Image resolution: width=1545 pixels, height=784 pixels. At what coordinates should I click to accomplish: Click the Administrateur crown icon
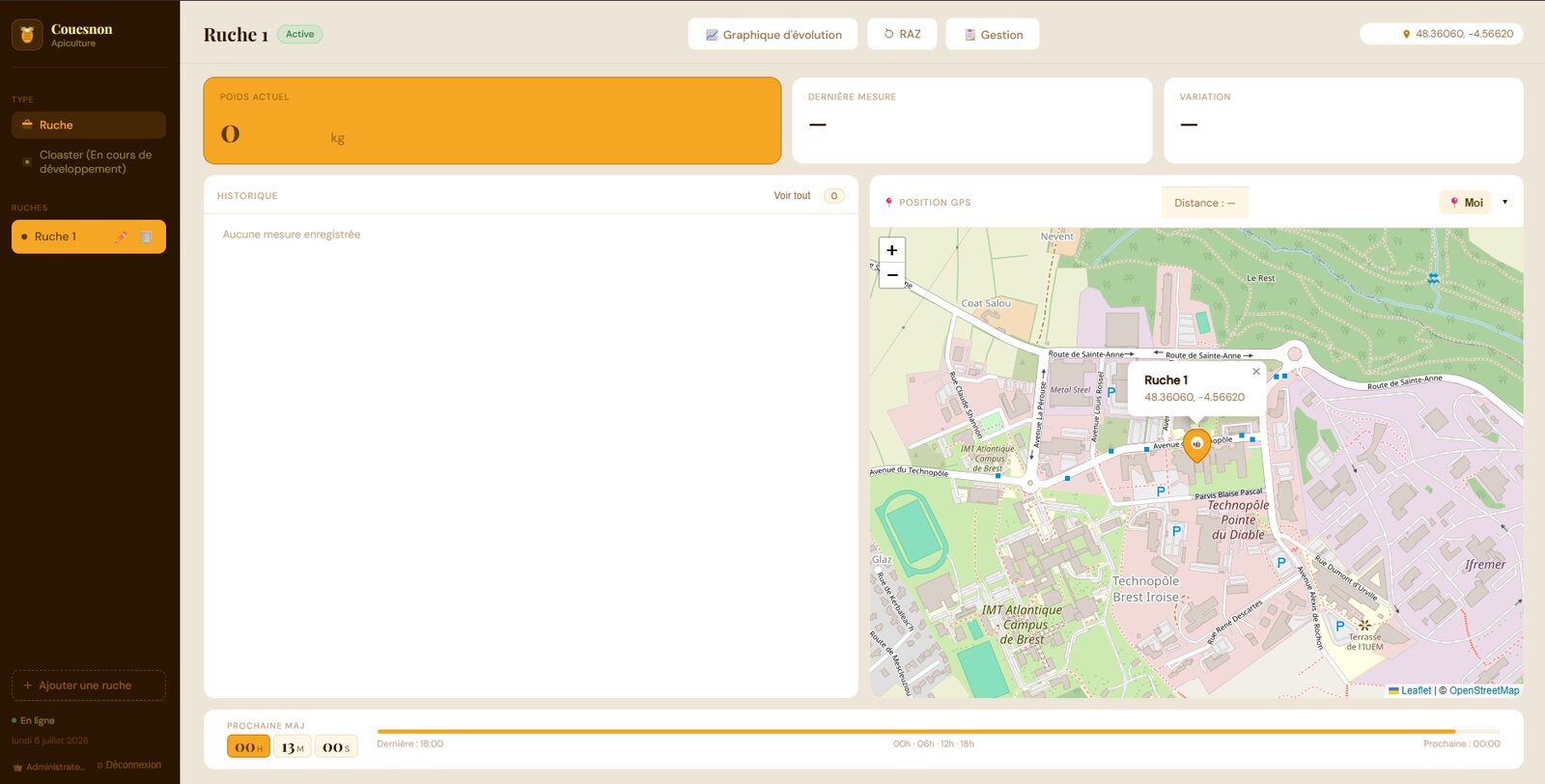point(17,768)
